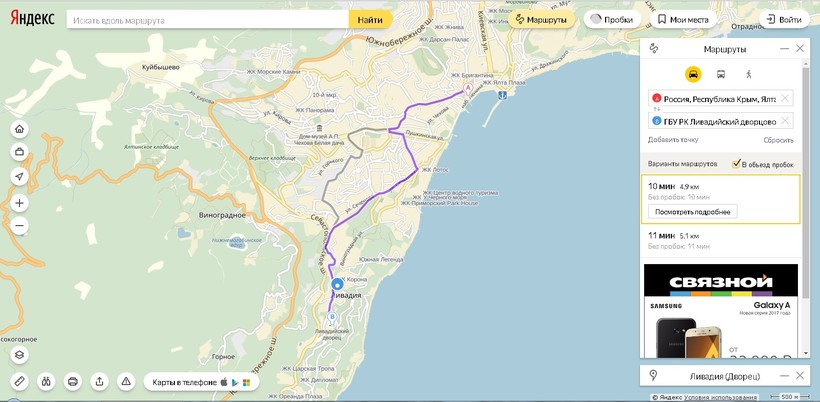Toggle the Пробки traffic layer
Viewport: 820px width, 402px height.
[612, 19]
